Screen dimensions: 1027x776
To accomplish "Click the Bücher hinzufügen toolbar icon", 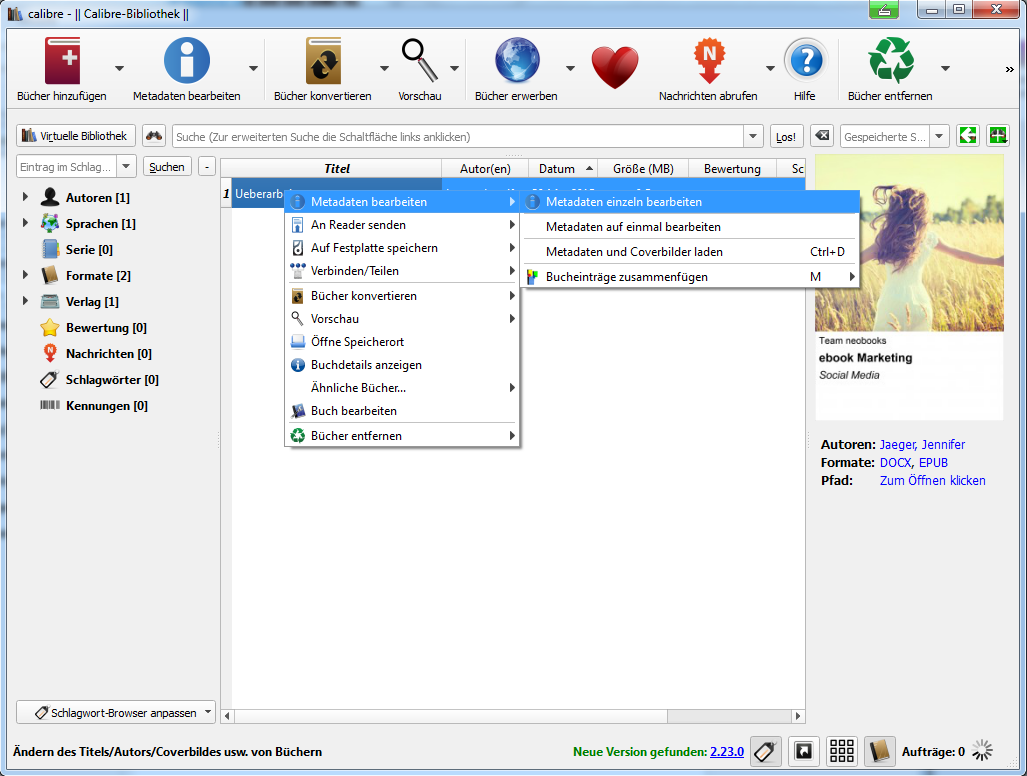I will click(62, 62).
